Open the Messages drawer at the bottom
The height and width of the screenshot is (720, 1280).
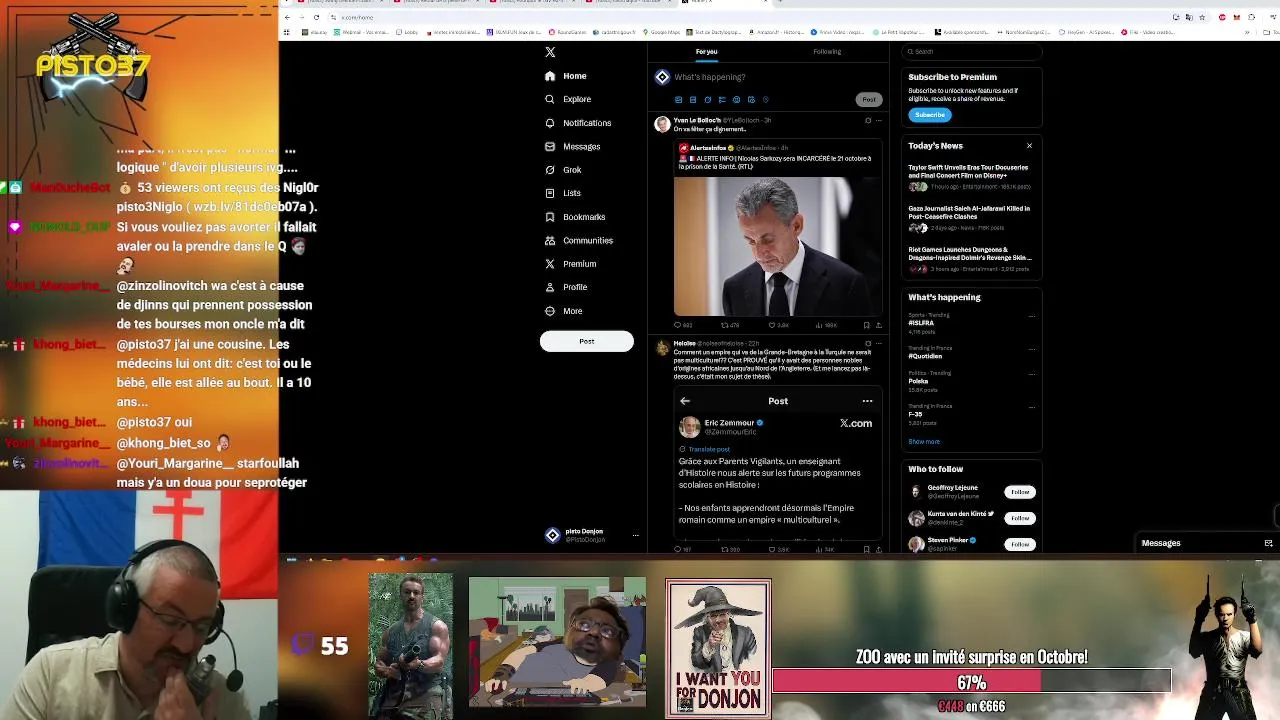pyautogui.click(x=1205, y=543)
